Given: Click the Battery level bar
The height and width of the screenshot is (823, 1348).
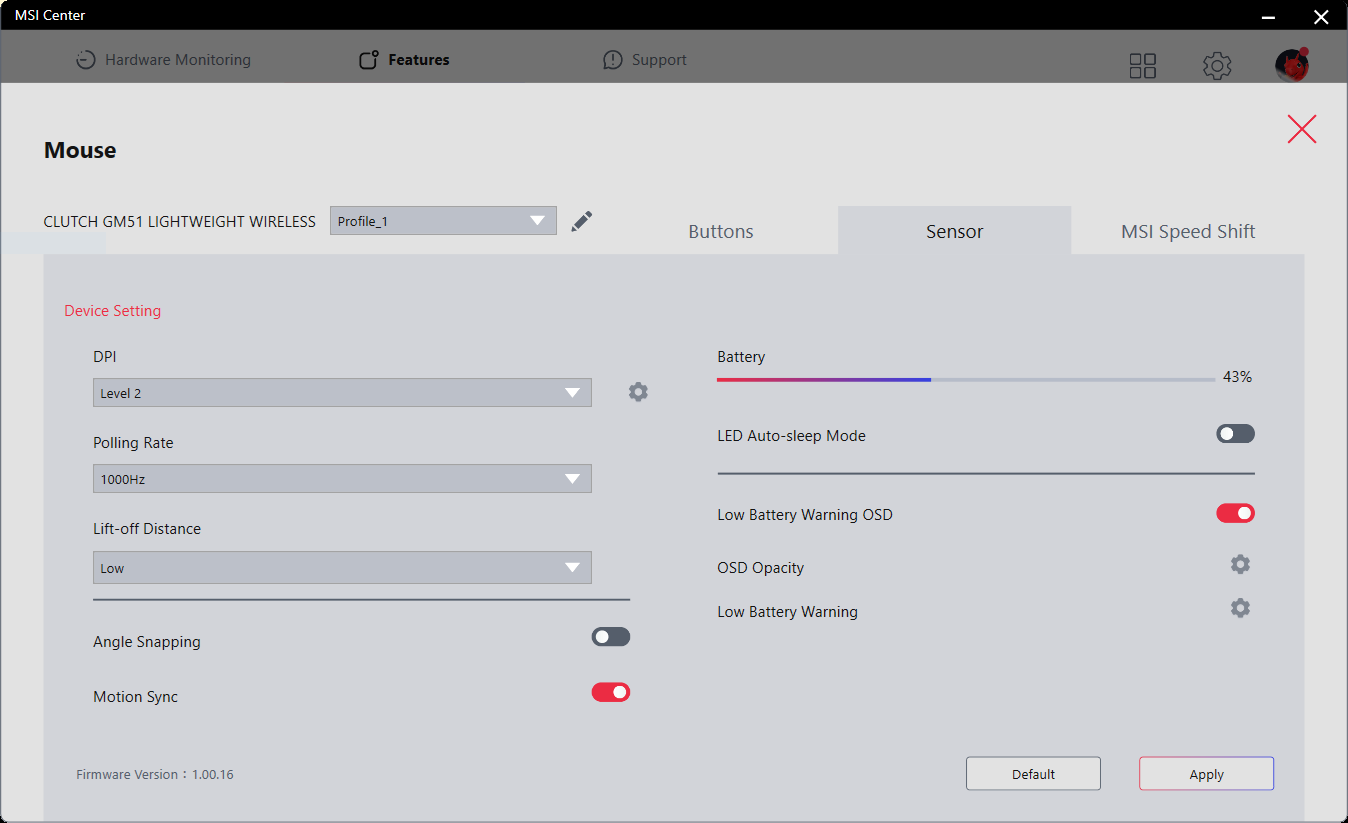Looking at the screenshot, I should [966, 380].
